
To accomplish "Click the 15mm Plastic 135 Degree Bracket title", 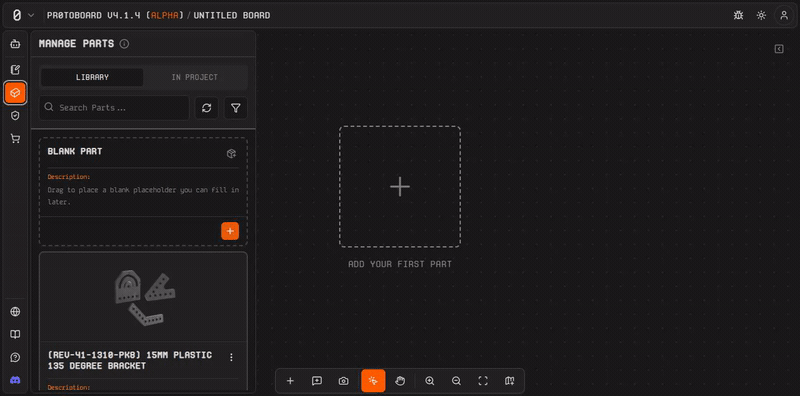I will coord(130,361).
